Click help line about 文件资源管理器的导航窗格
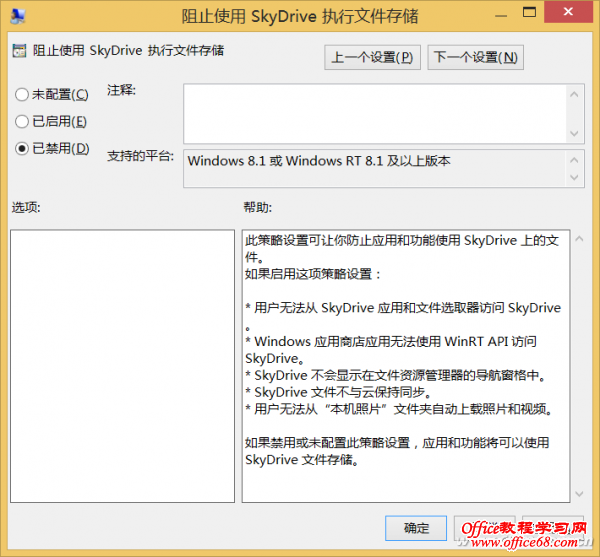The image size is (600, 557). coord(395,375)
